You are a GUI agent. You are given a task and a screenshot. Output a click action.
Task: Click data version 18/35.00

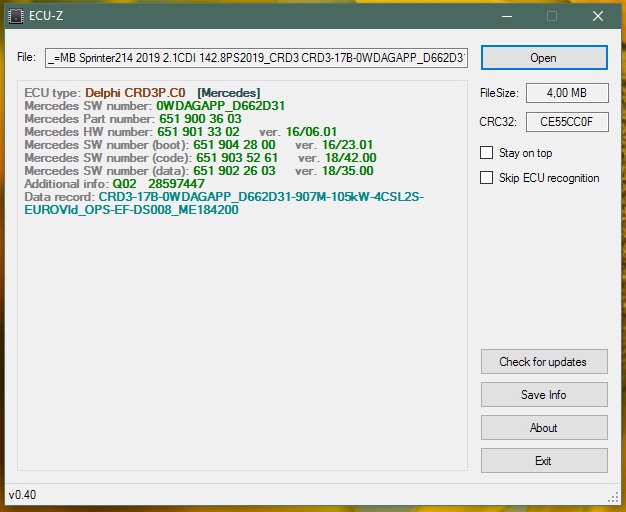tap(348, 171)
